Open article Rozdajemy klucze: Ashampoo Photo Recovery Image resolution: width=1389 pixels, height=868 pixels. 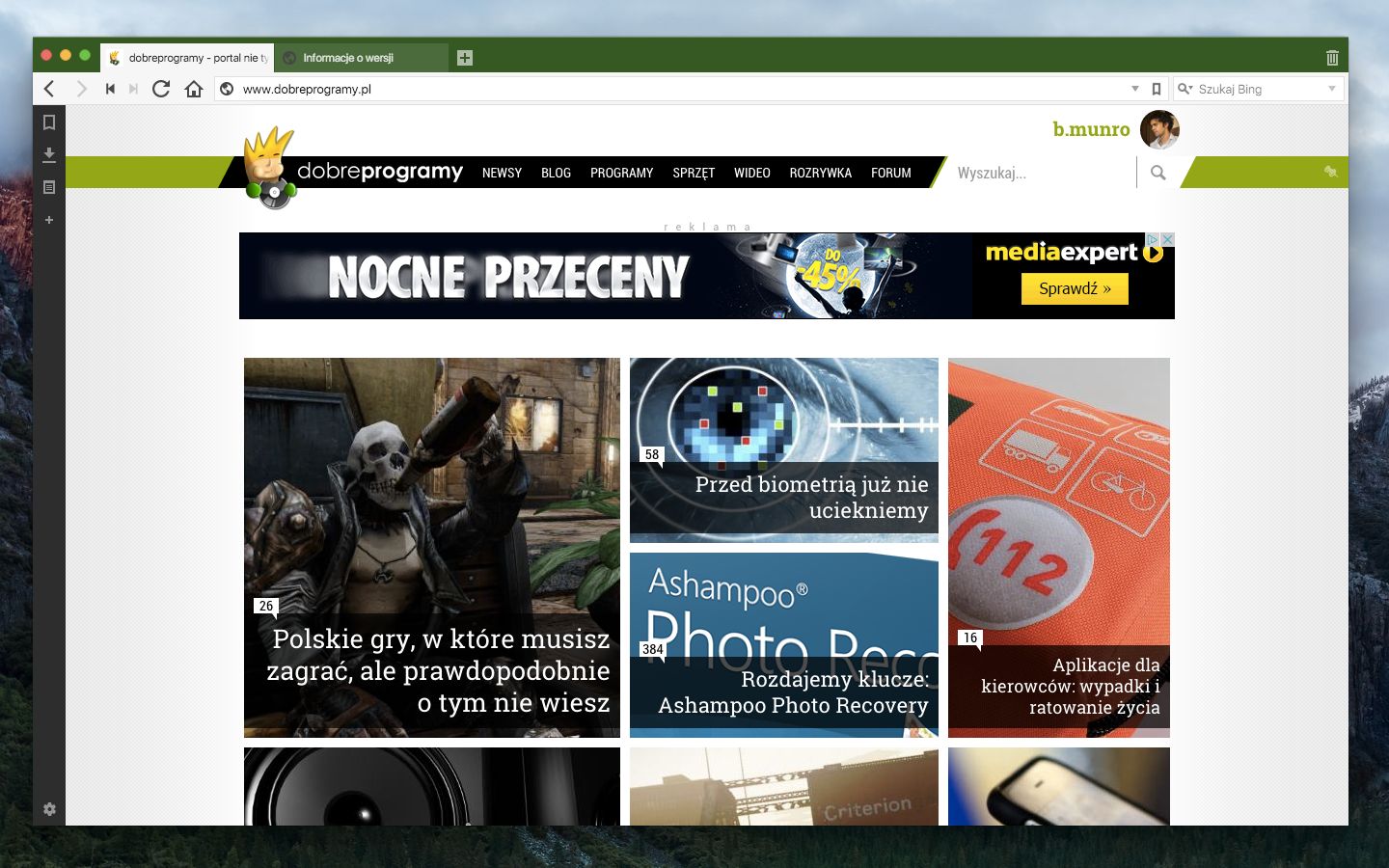coord(784,645)
